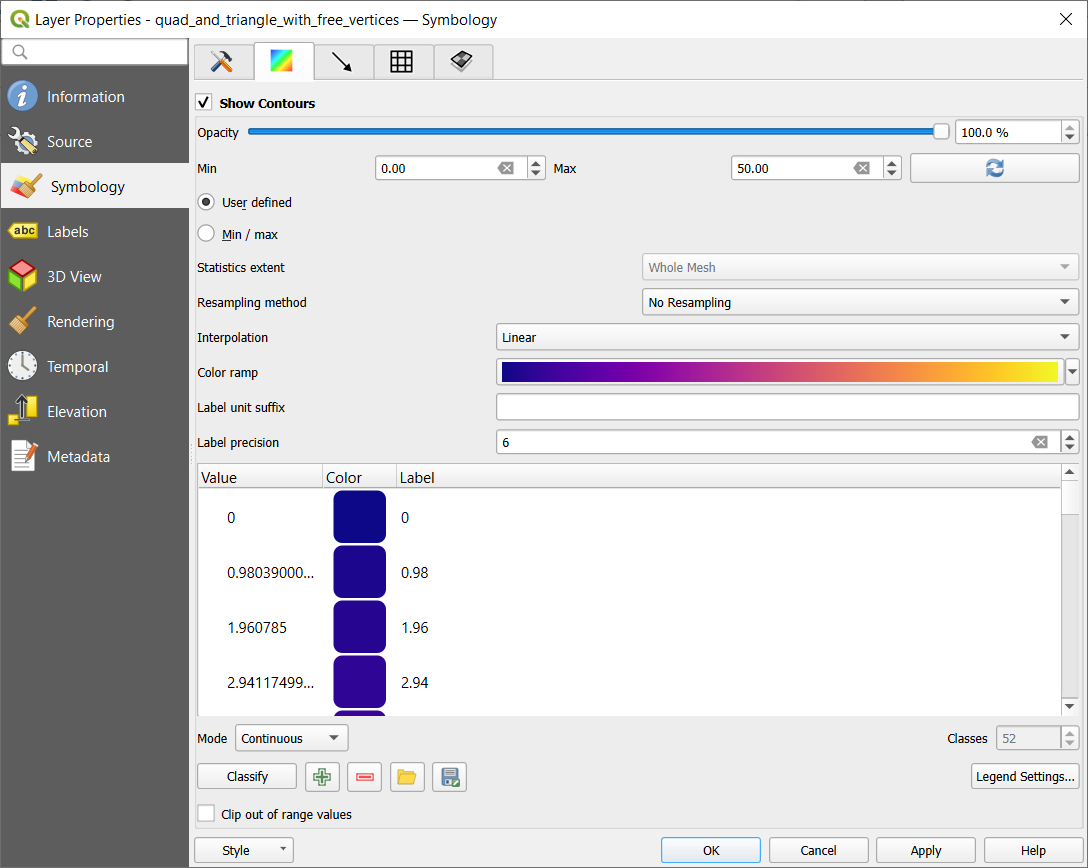Click the Classify button

point(247,777)
